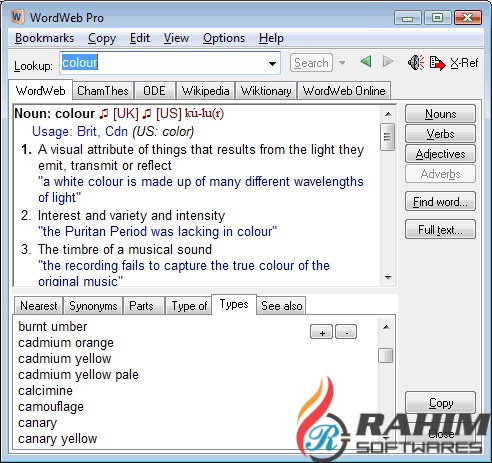492x463 pixels.
Task: Show noun senses with Nouns button
Action: coord(440,114)
